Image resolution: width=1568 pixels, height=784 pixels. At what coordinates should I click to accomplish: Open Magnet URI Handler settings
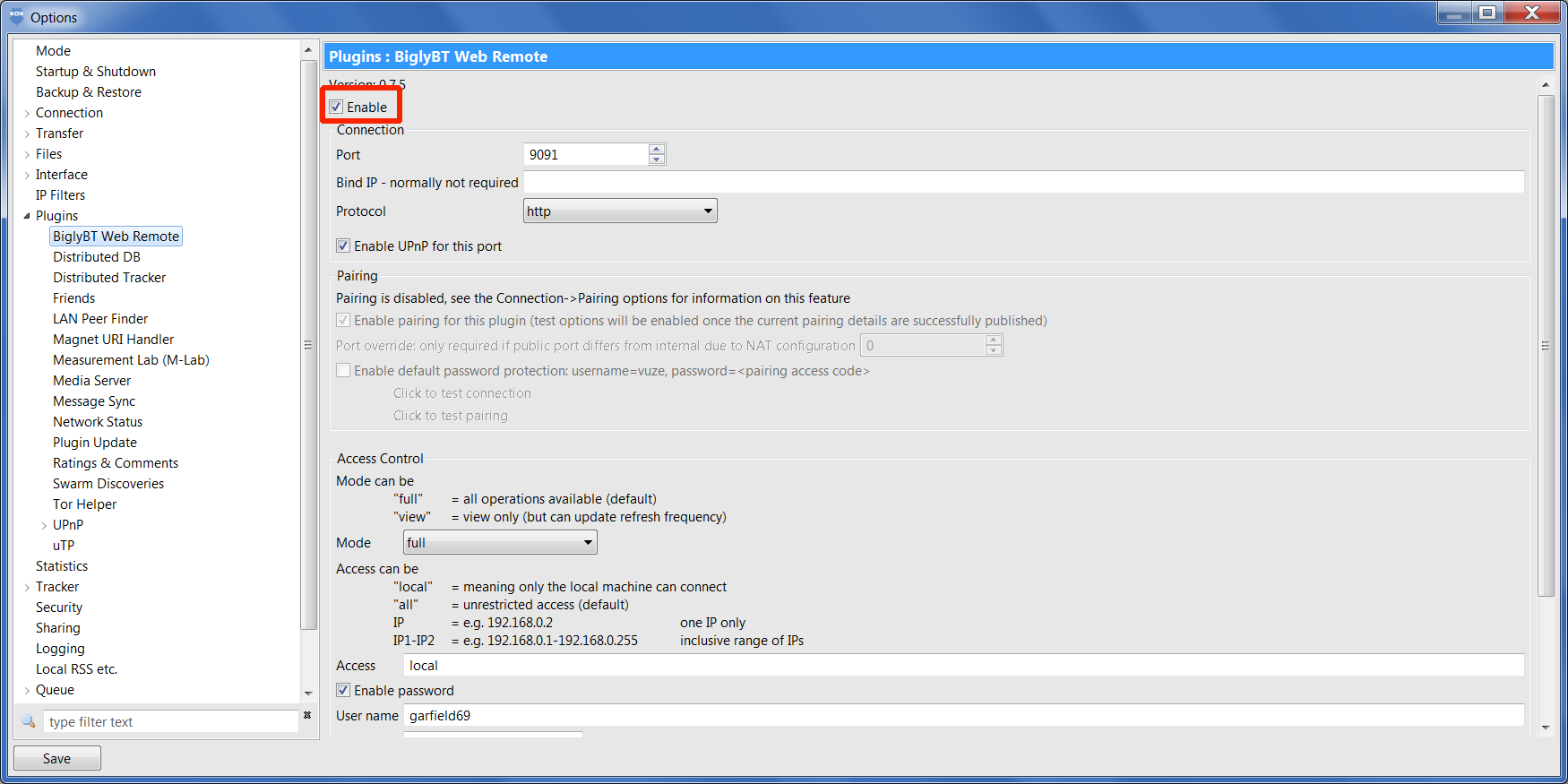pos(114,340)
